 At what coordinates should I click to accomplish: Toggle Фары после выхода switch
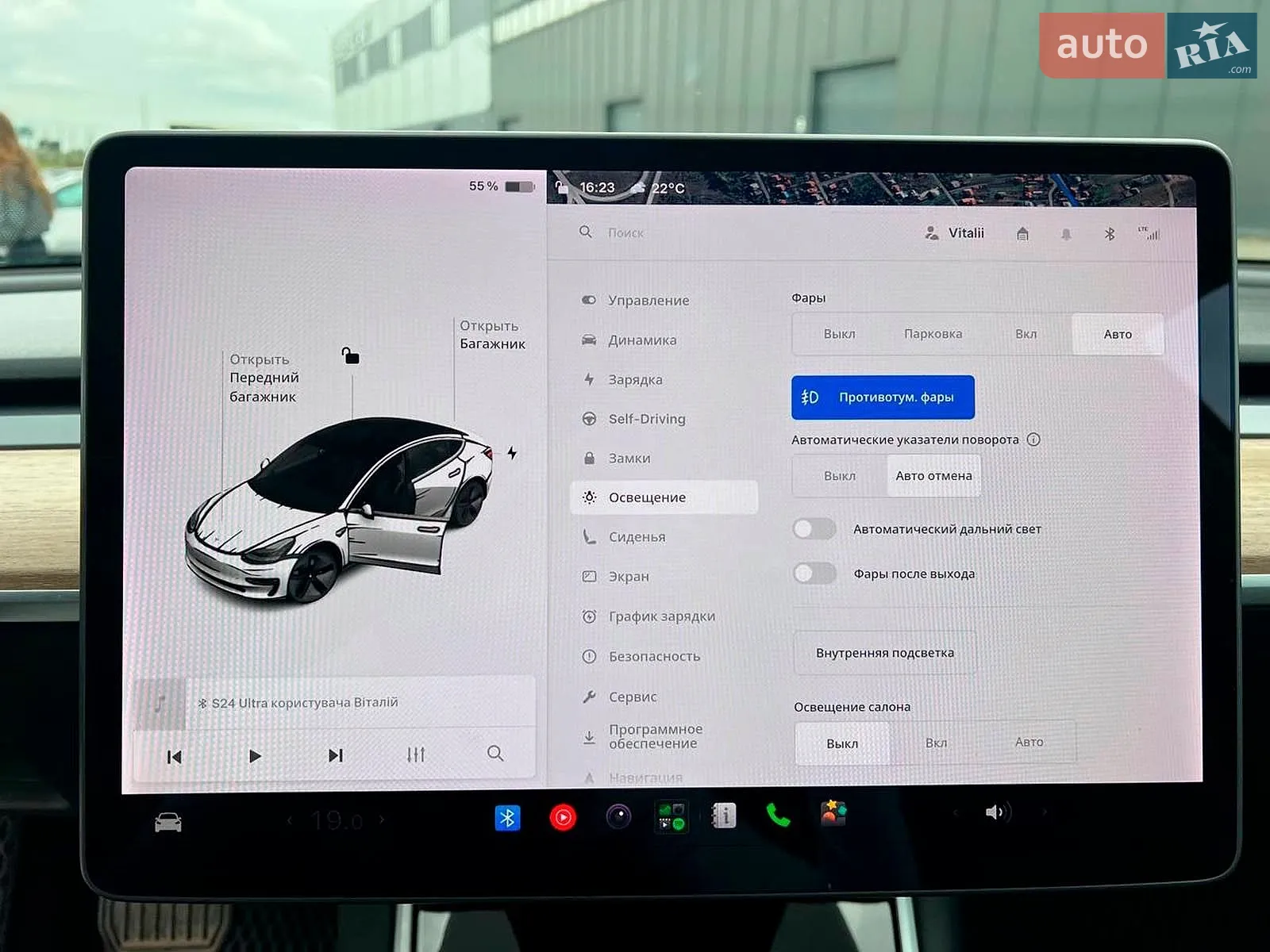coord(814,574)
